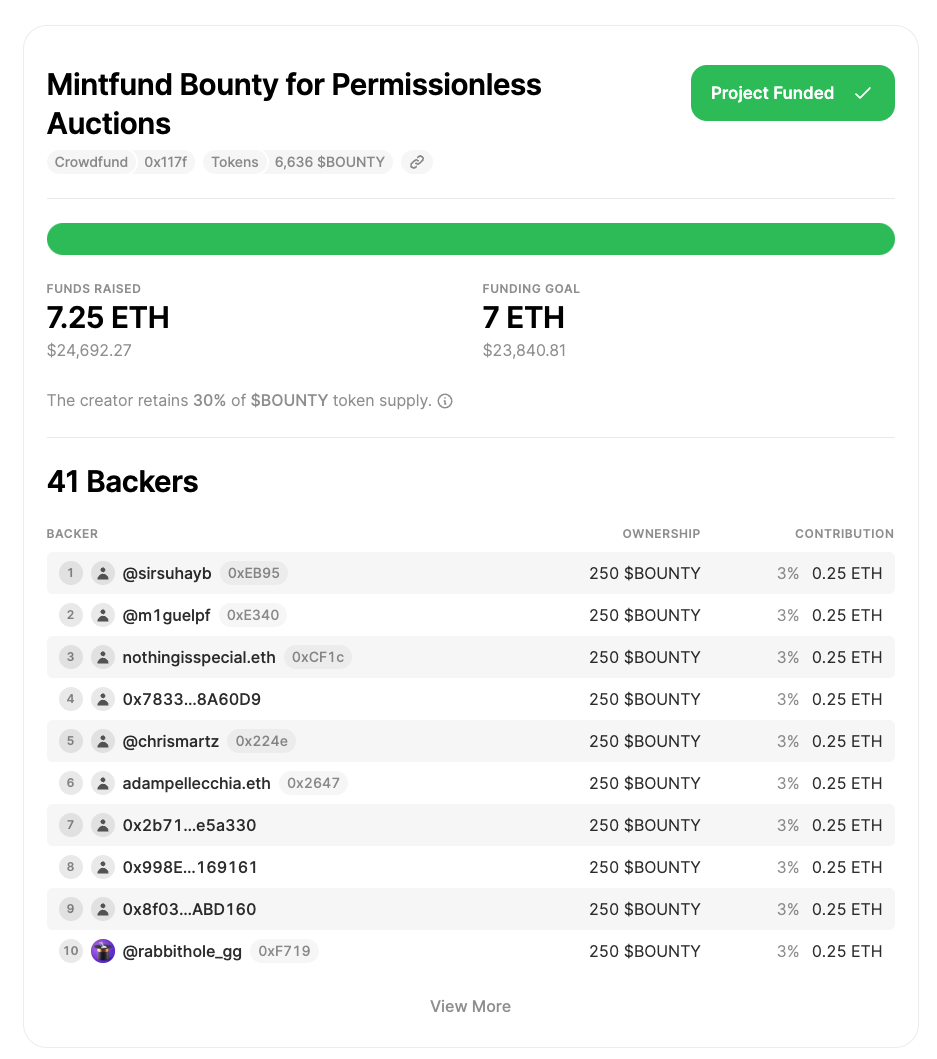Click the avatar icon beside adampellecchia.eth
The width and height of the screenshot is (937, 1059).
tap(103, 783)
